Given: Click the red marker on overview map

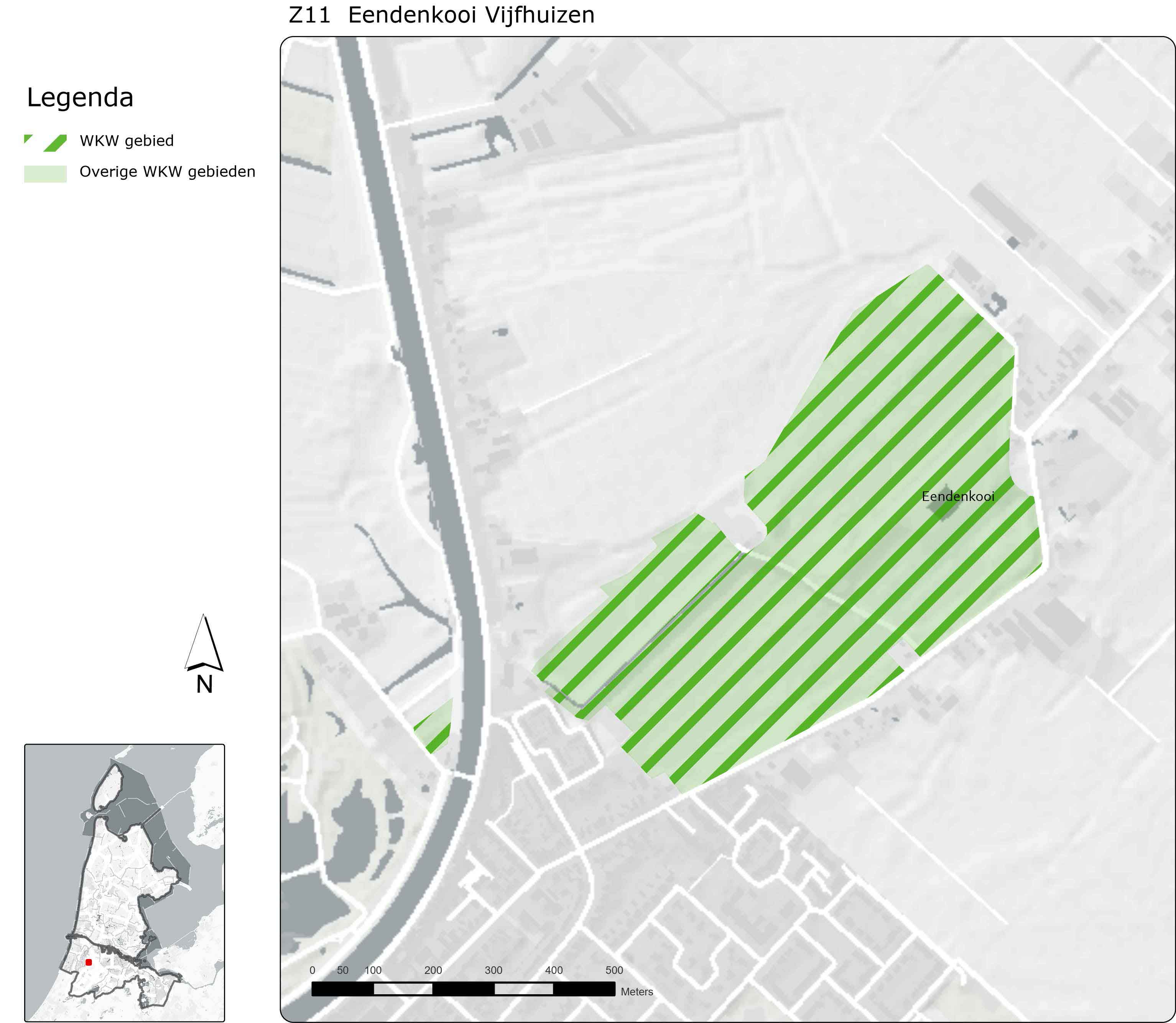Looking at the screenshot, I should tap(89, 962).
